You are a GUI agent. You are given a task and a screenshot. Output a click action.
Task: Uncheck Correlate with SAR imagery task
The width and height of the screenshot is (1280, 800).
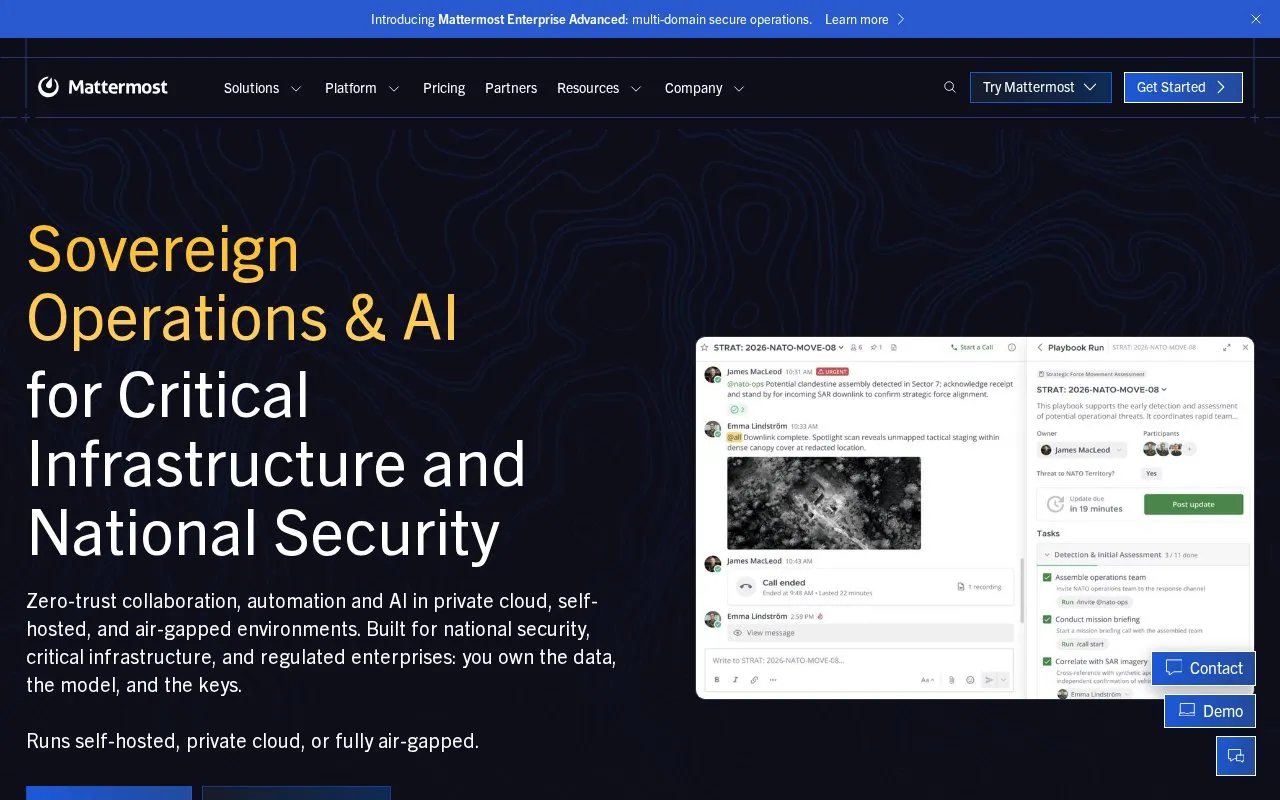[x=1047, y=661]
